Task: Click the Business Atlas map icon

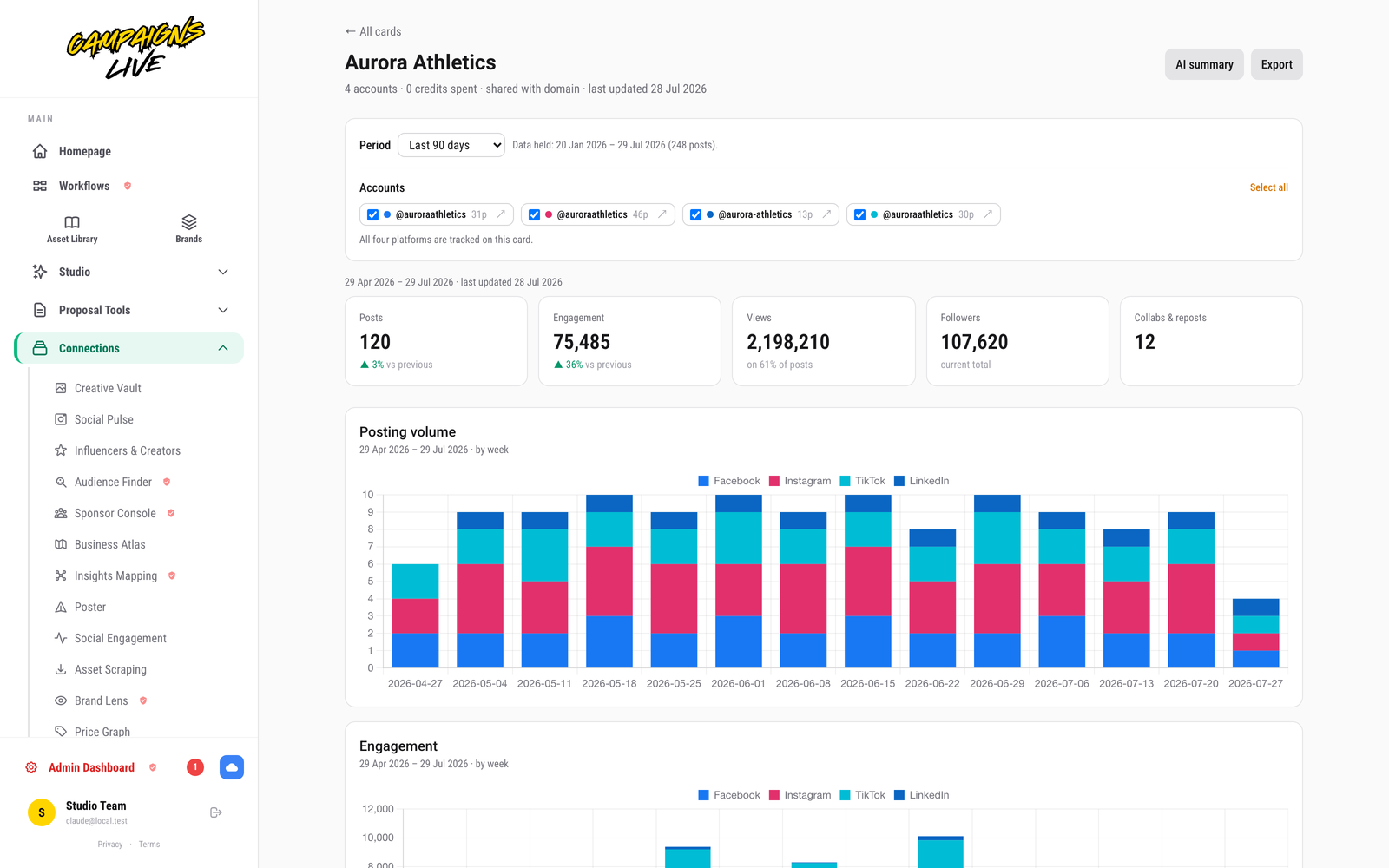Action: pyautogui.click(x=61, y=544)
